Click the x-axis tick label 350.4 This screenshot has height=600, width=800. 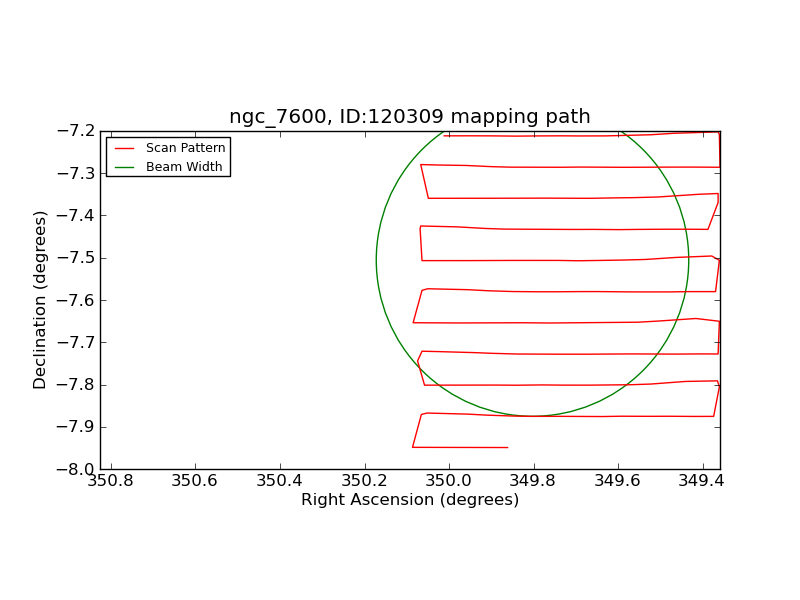pyautogui.click(x=279, y=481)
